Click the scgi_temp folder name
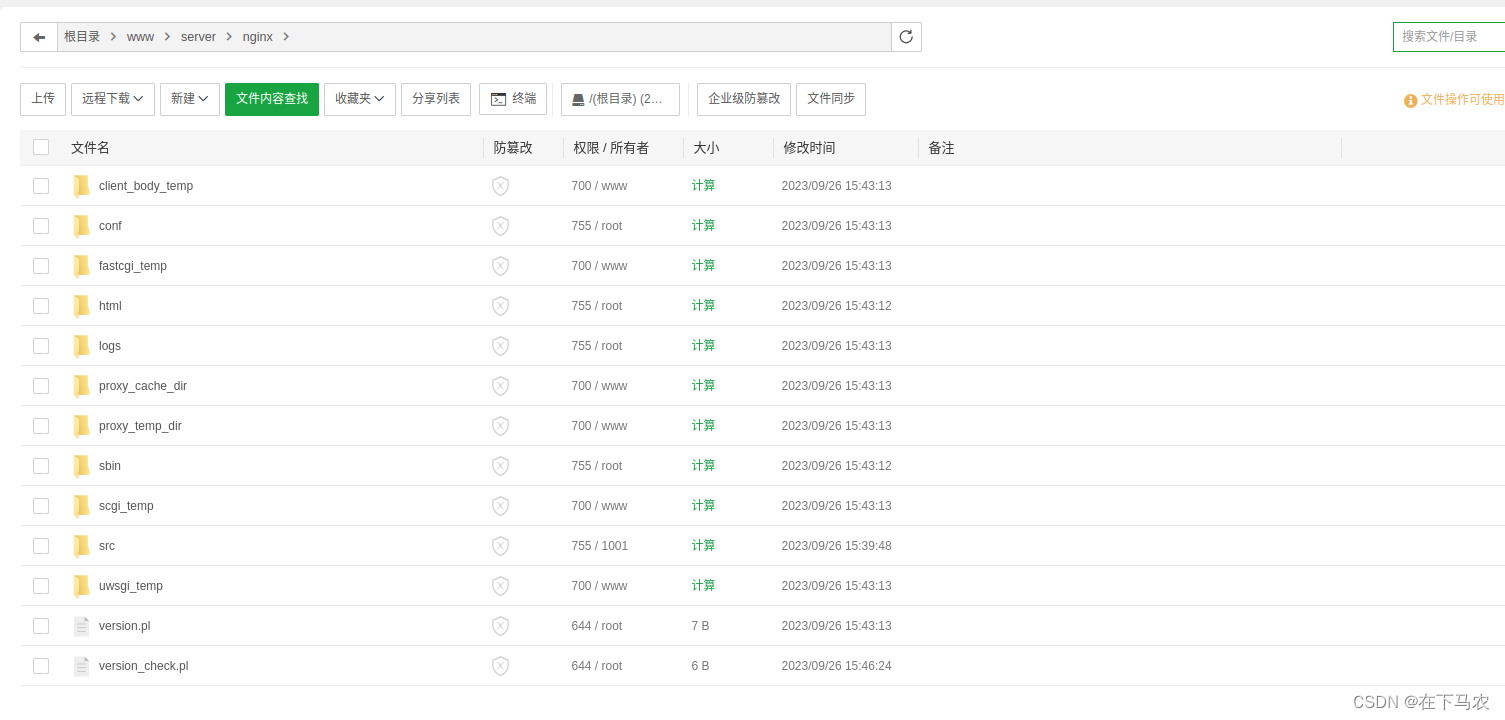This screenshot has width=1505, height=720. point(126,506)
